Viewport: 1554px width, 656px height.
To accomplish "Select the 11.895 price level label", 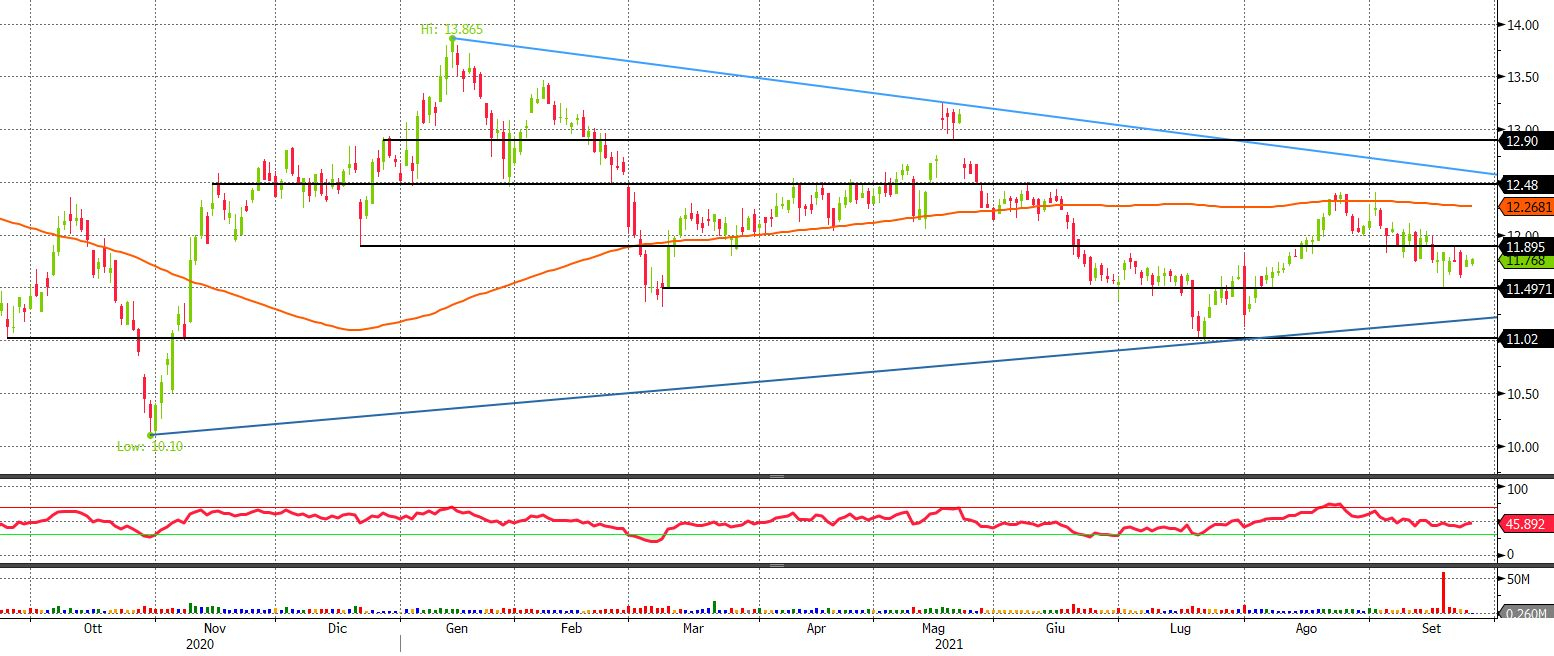I will pyautogui.click(x=1525, y=246).
